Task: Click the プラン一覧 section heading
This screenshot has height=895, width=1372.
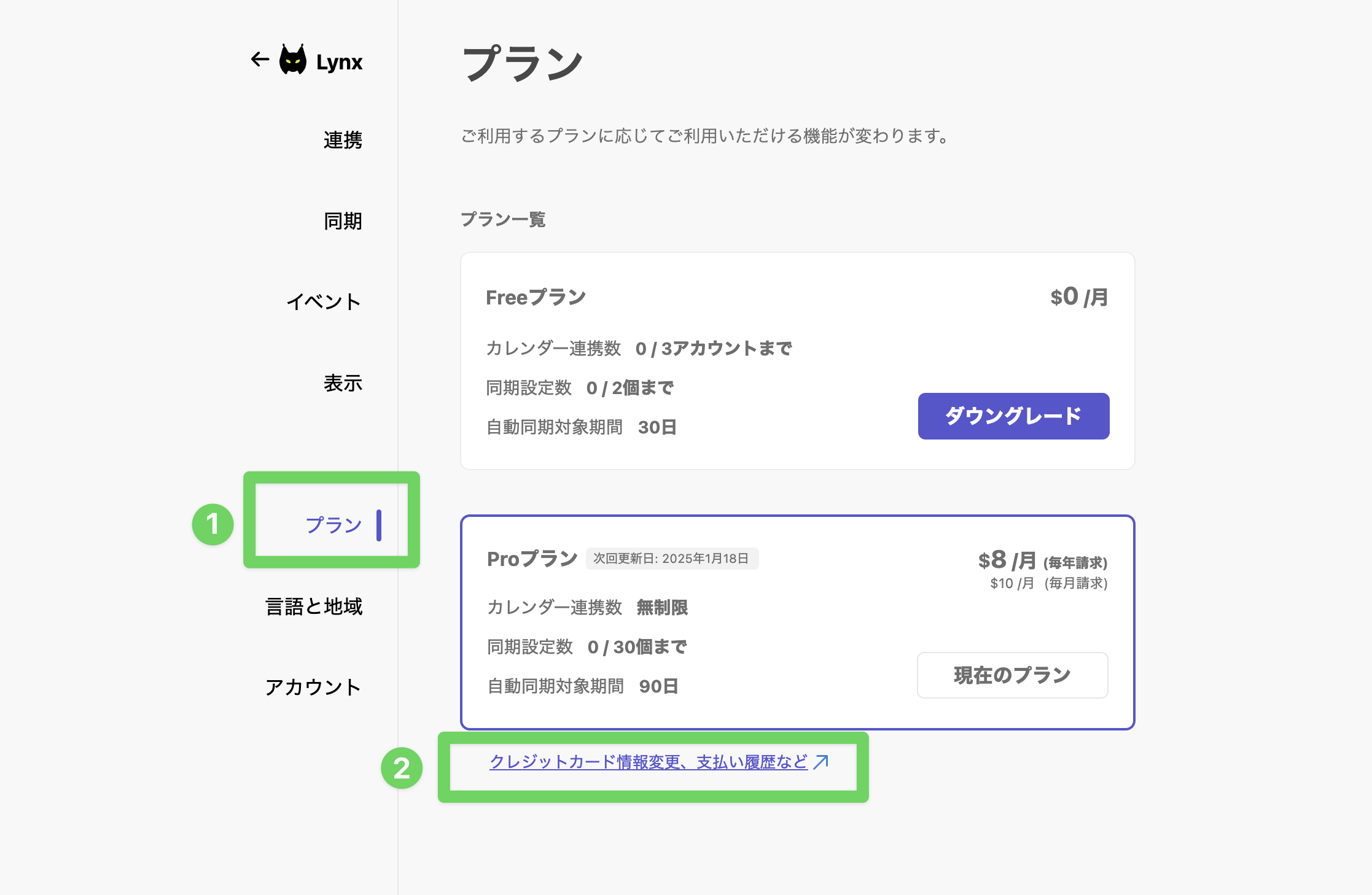Action: (503, 219)
